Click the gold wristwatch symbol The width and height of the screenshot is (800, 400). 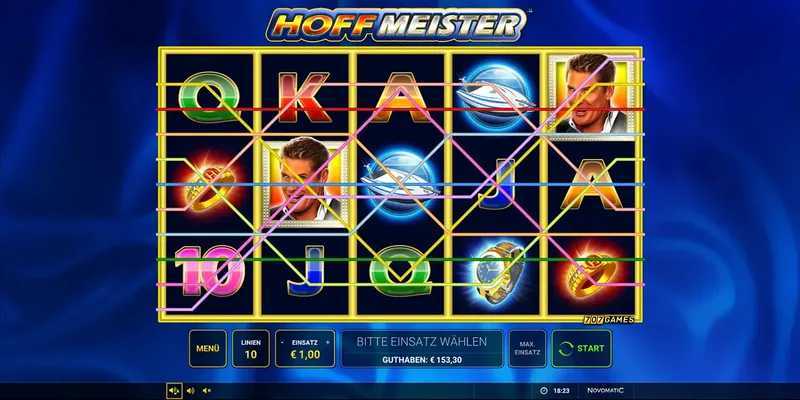click(x=496, y=272)
